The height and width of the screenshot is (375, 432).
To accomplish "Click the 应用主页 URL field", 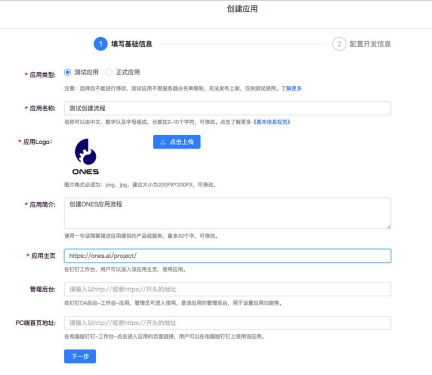I will pyautogui.click(x=227, y=256).
